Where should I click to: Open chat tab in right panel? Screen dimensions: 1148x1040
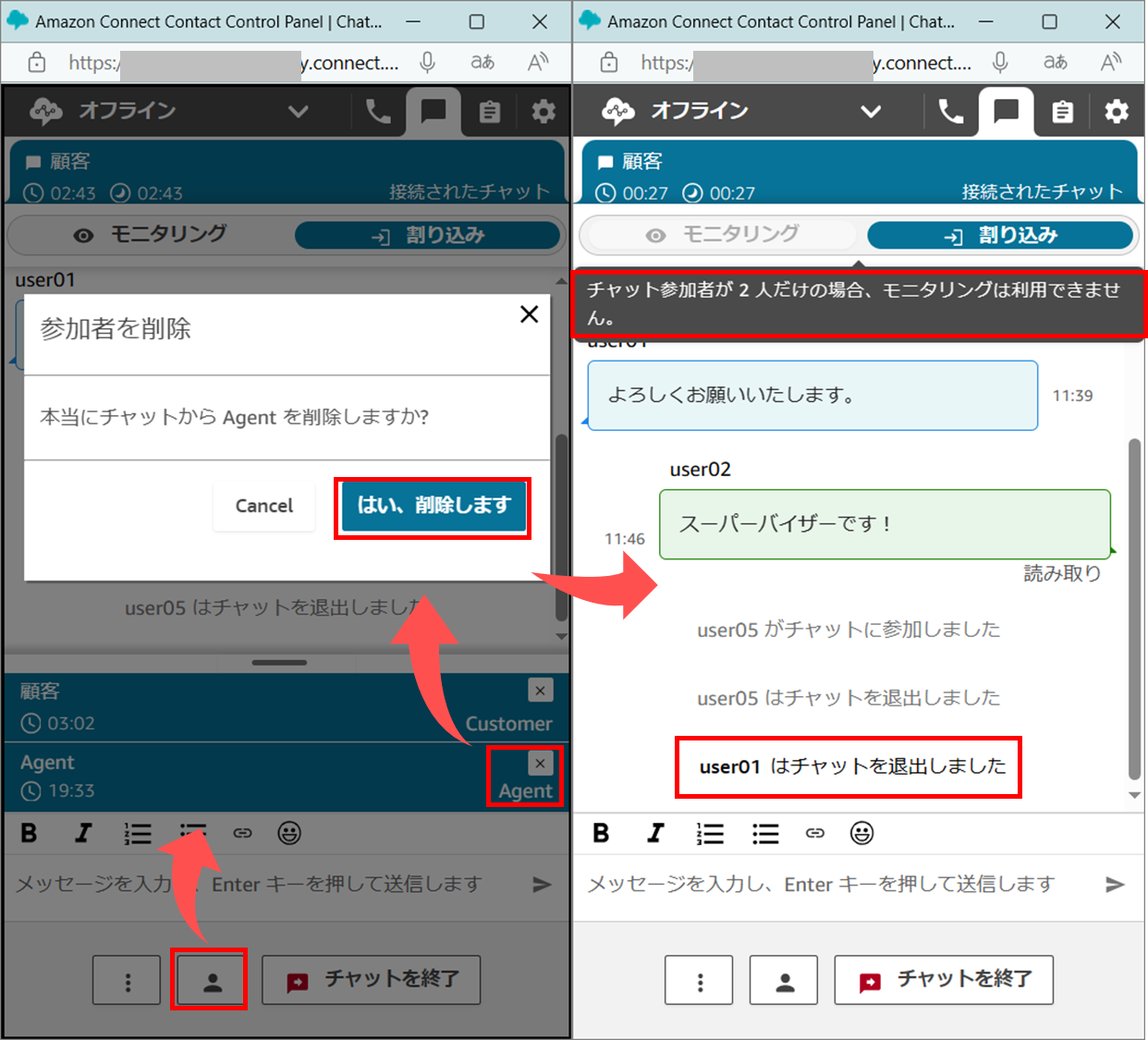click(x=1006, y=112)
